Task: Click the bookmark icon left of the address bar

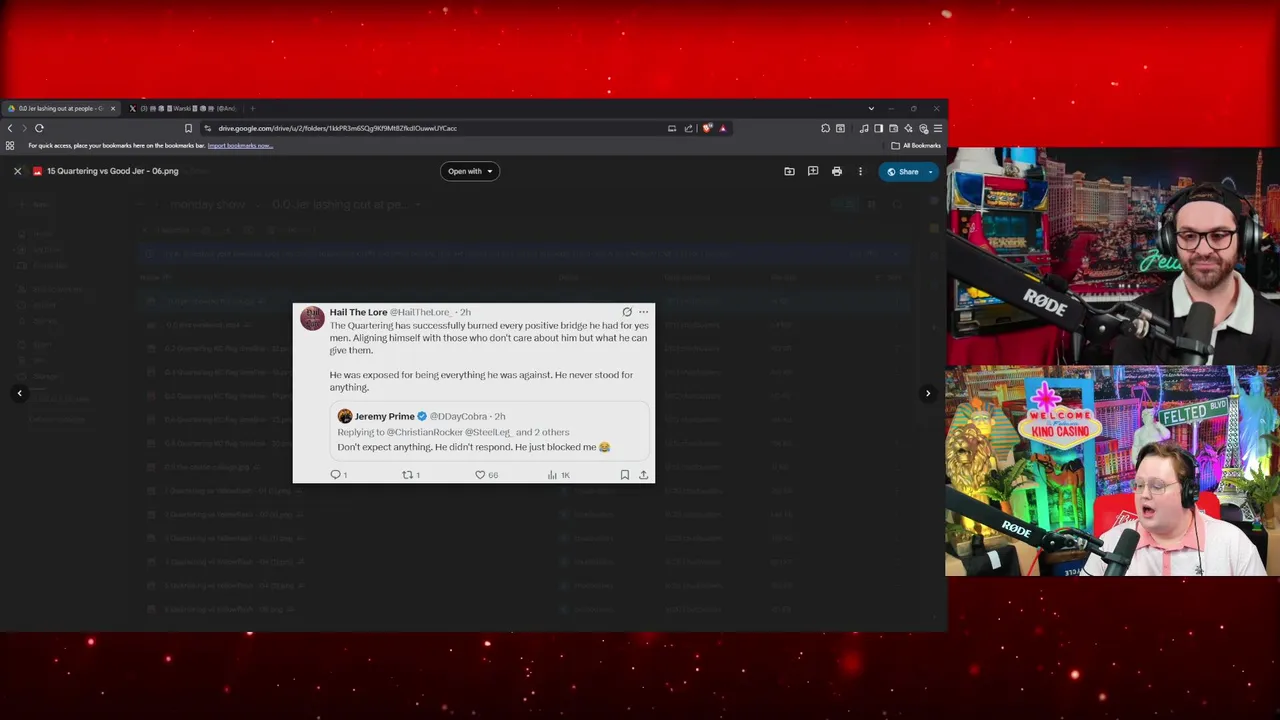Action: [x=188, y=128]
